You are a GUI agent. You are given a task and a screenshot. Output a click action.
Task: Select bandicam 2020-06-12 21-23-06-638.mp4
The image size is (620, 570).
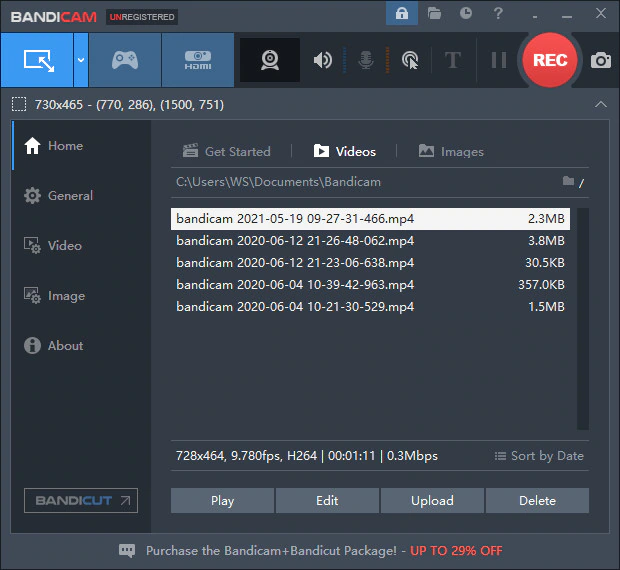(370, 263)
